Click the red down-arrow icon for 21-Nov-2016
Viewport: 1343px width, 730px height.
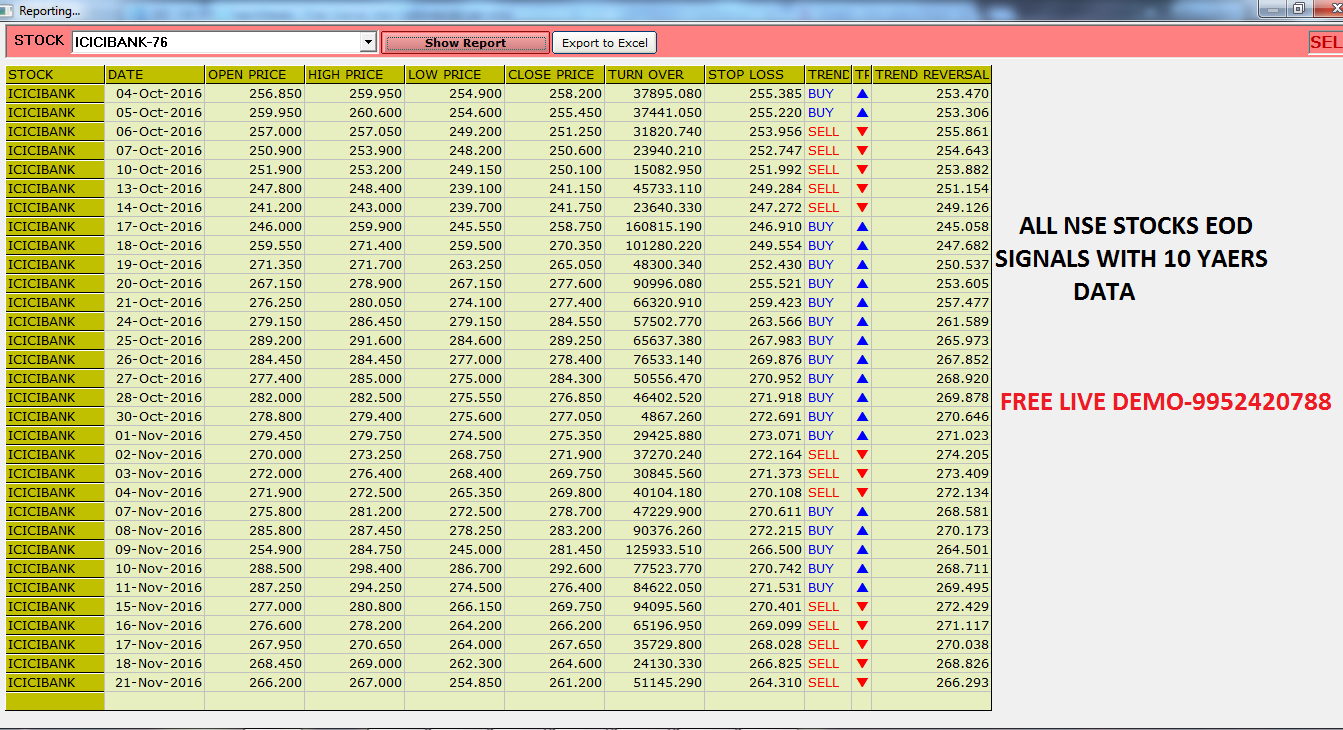click(862, 683)
